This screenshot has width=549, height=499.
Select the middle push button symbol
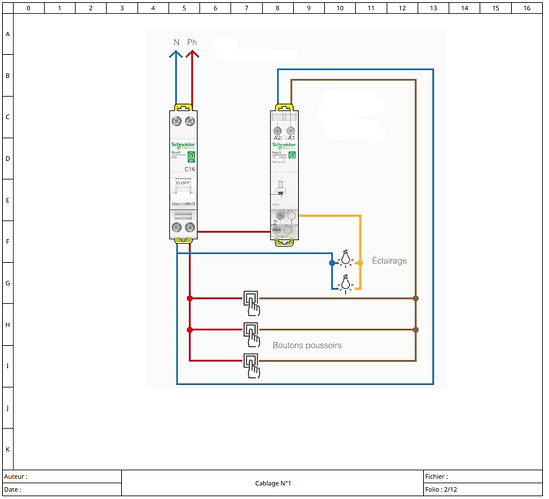(x=252, y=335)
